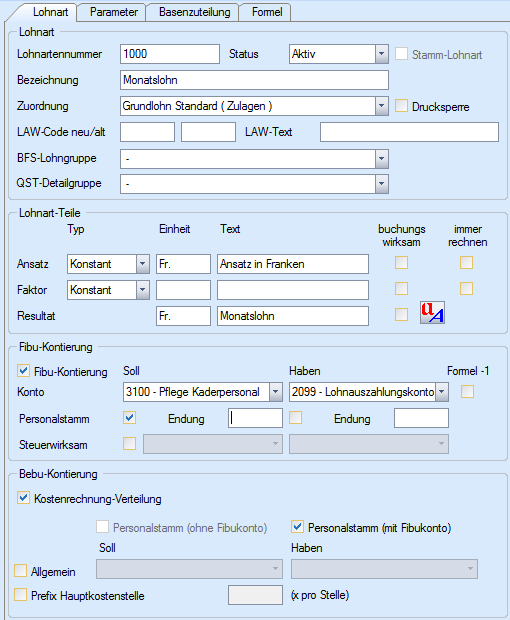Go to the Formel tab

point(267,12)
